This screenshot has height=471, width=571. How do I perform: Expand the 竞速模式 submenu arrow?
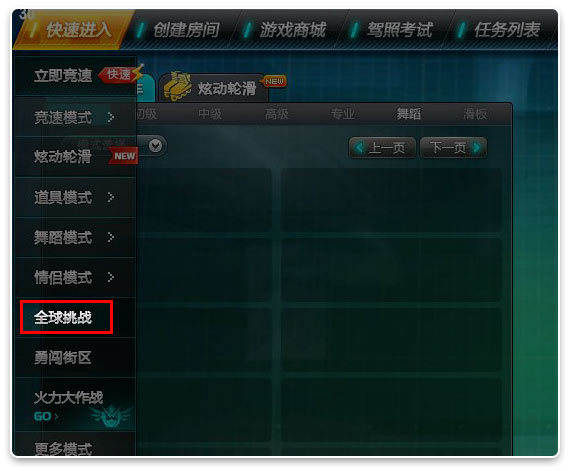coord(111,117)
